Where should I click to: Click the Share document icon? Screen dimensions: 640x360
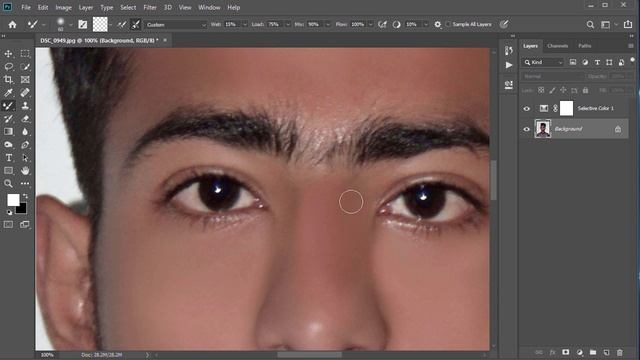628,24
